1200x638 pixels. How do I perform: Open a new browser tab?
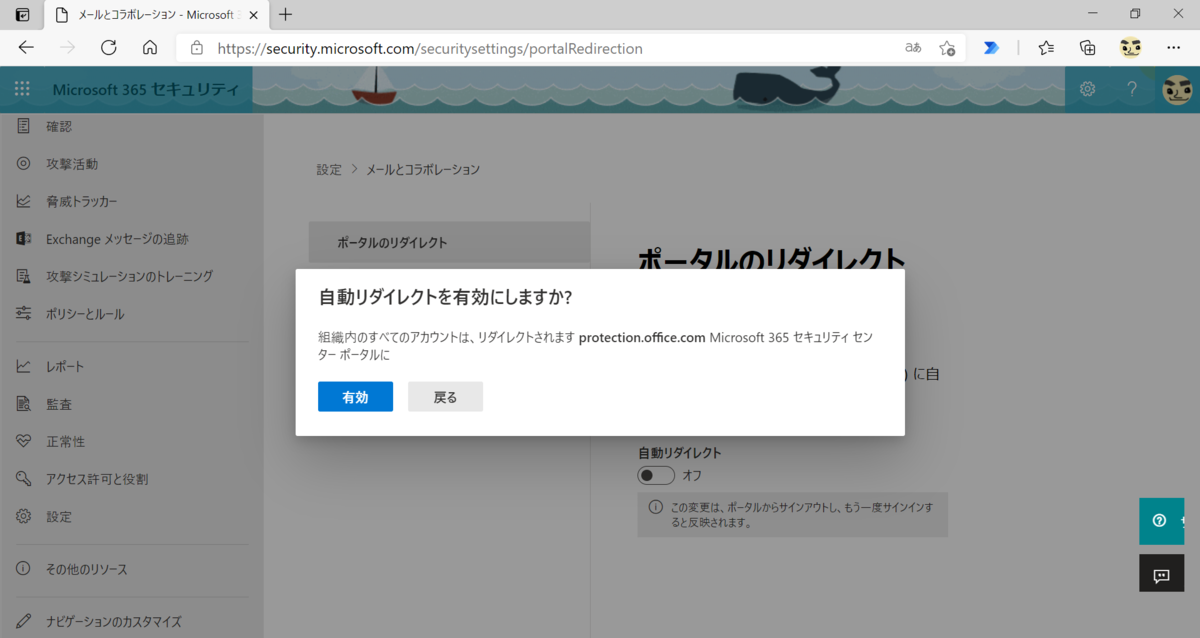[285, 14]
